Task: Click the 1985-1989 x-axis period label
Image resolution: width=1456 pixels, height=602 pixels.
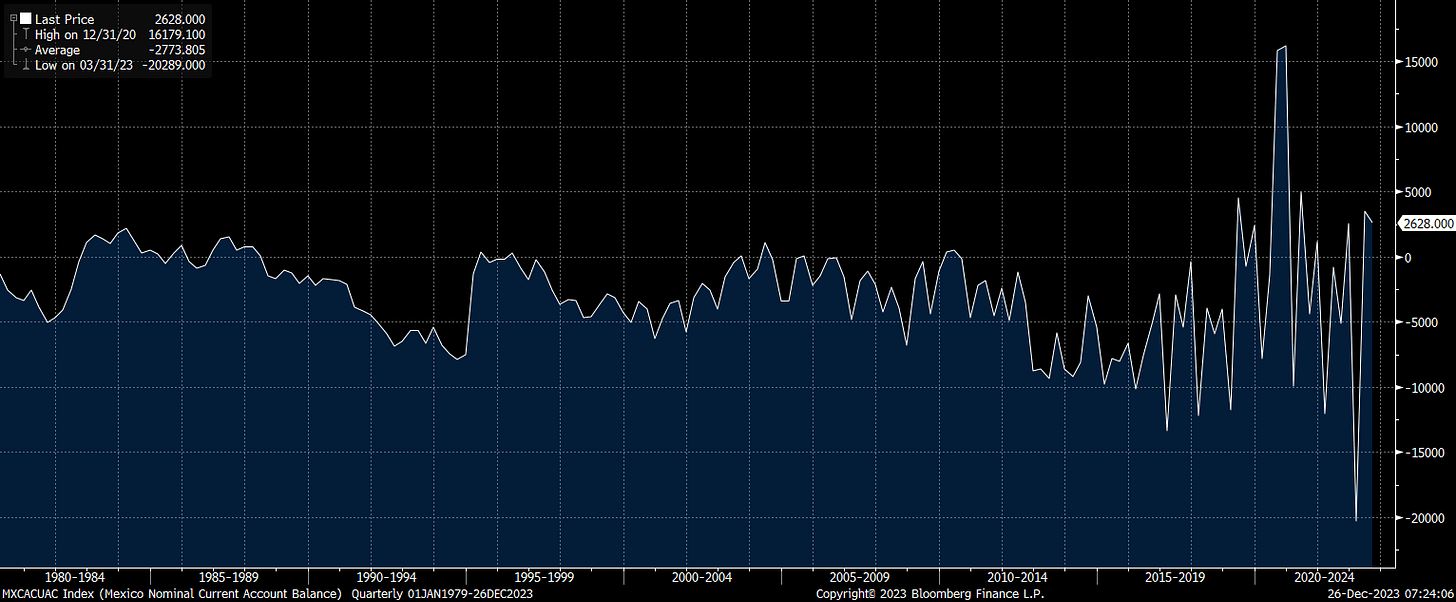Action: pyautogui.click(x=230, y=577)
